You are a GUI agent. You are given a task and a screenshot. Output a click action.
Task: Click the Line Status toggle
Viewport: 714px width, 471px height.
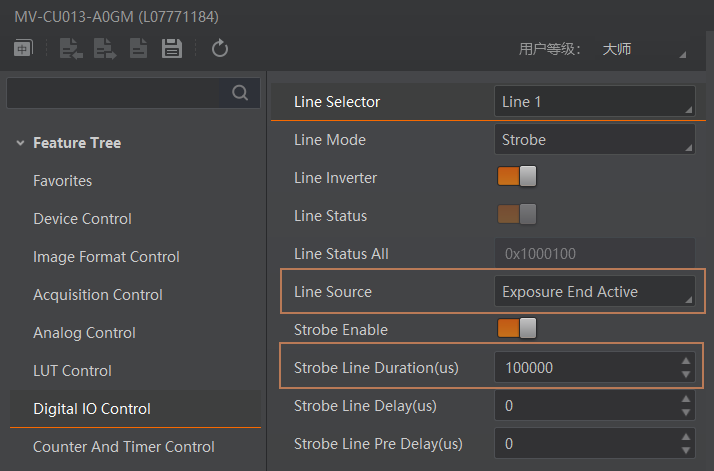[x=517, y=214]
